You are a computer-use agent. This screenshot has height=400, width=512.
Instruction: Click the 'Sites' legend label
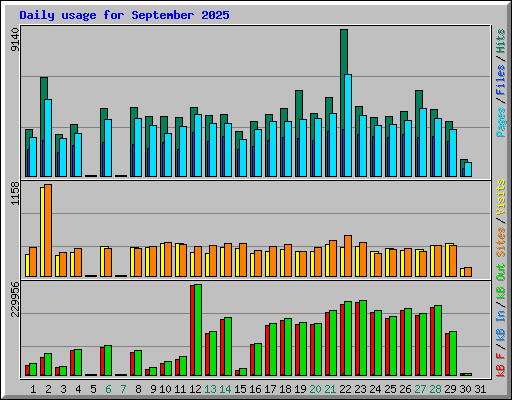click(x=501, y=242)
